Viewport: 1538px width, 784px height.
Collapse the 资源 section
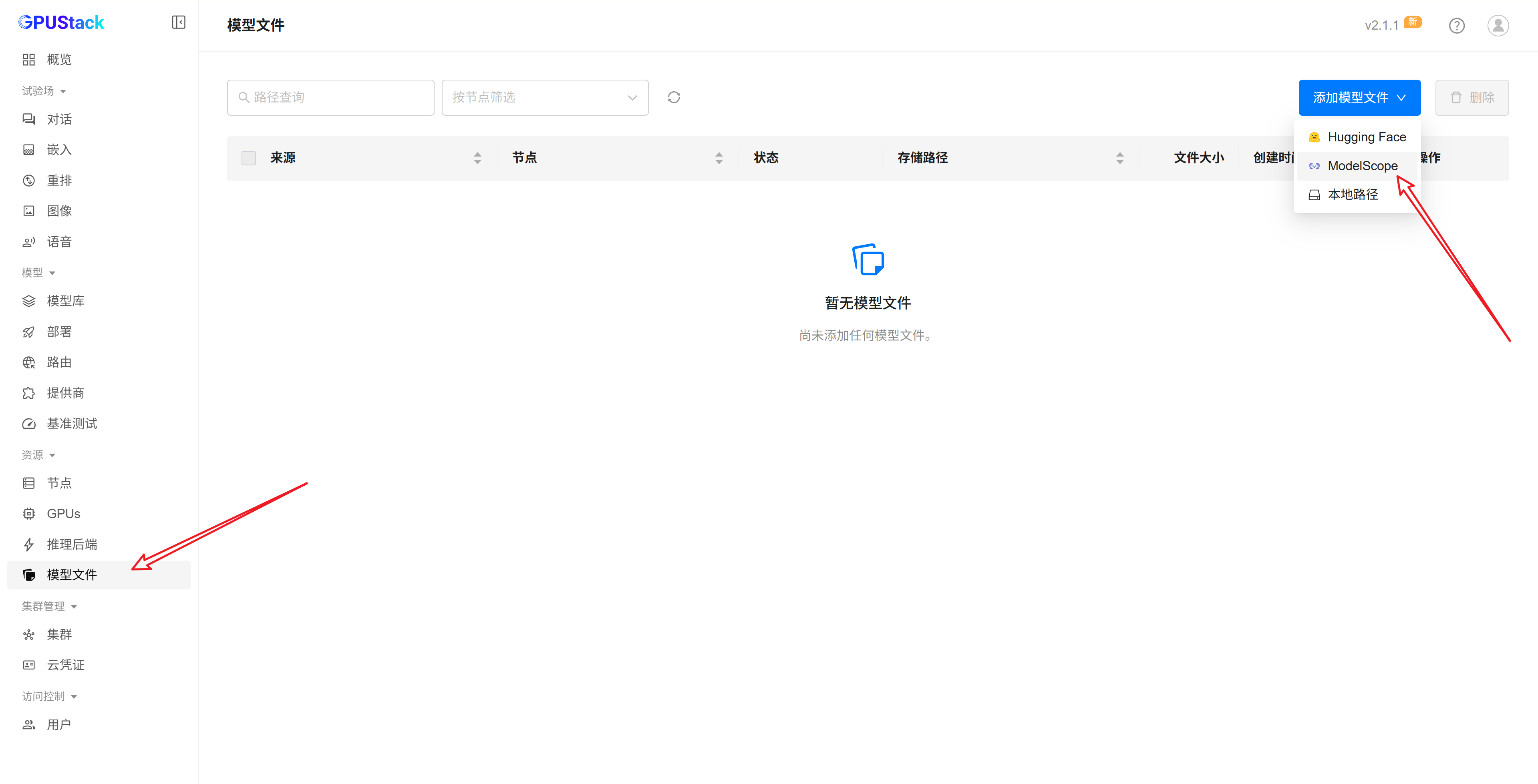[x=39, y=454]
